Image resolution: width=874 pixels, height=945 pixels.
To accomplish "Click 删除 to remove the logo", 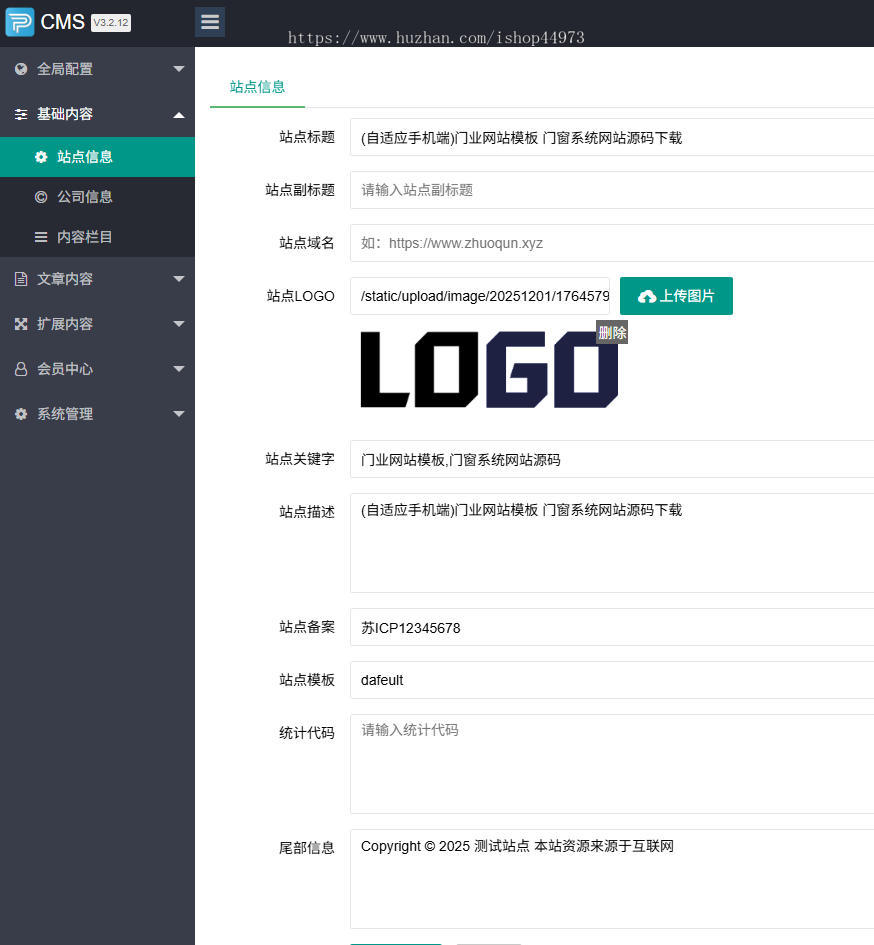I will click(611, 332).
